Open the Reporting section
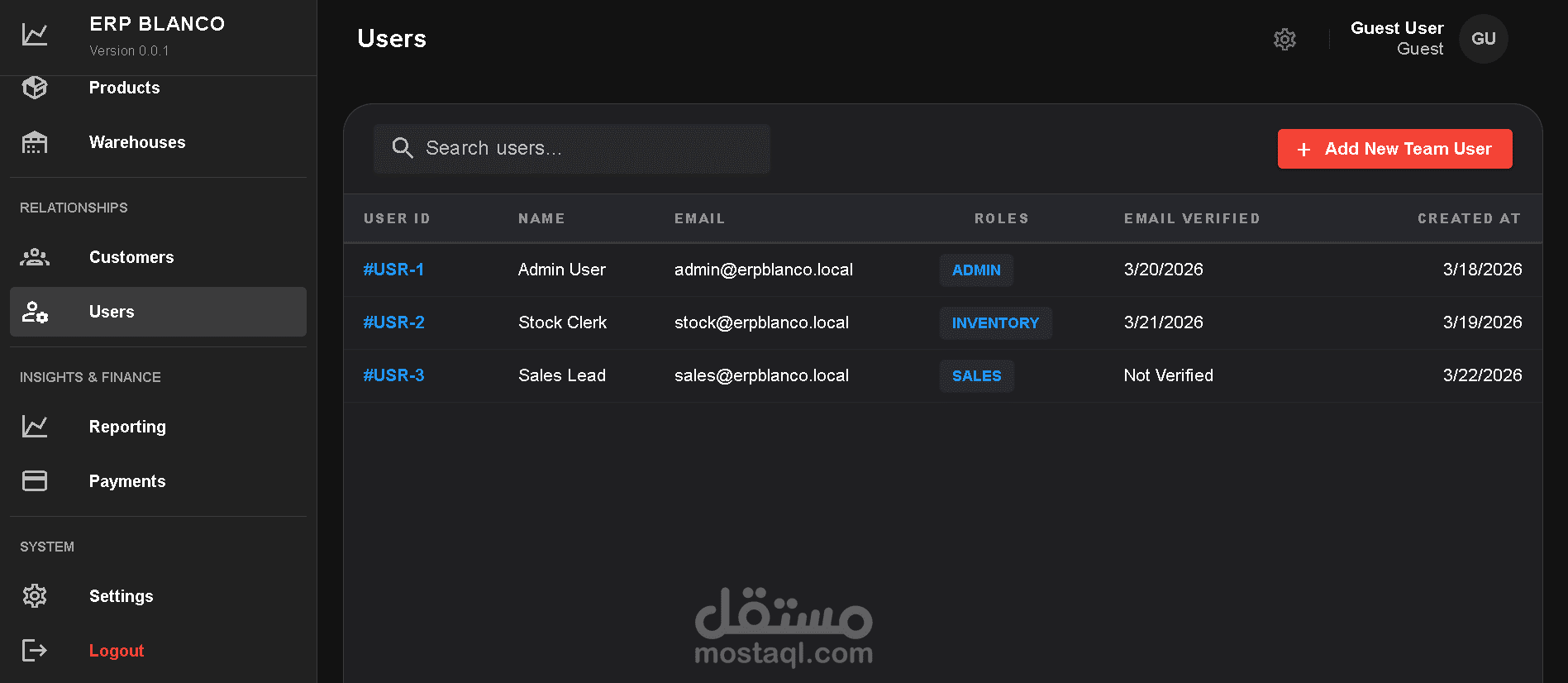Screen dimensions: 1568x683 click(x=158, y=427)
